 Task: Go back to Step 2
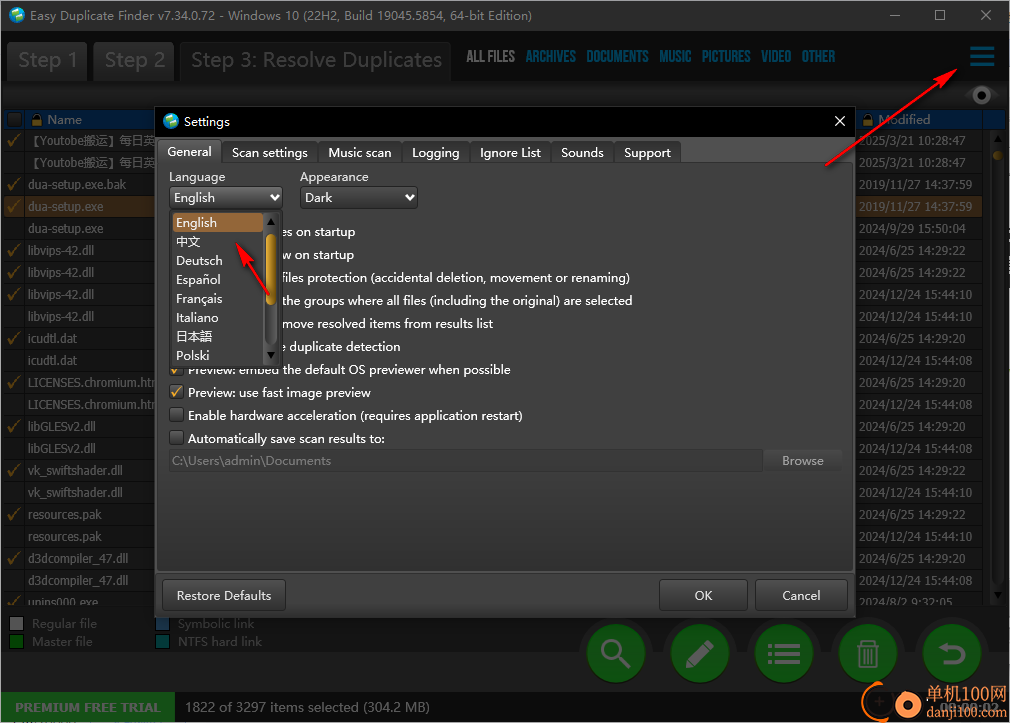tap(134, 61)
